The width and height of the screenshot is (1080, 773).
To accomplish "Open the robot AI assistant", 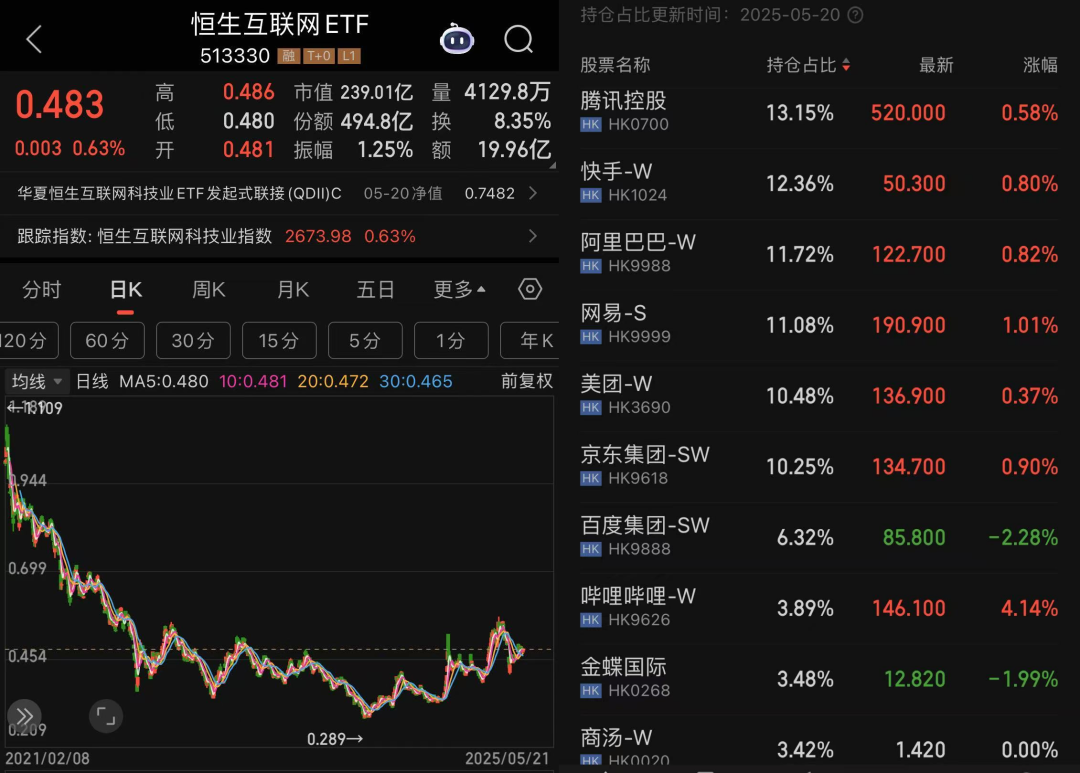I will pos(457,39).
